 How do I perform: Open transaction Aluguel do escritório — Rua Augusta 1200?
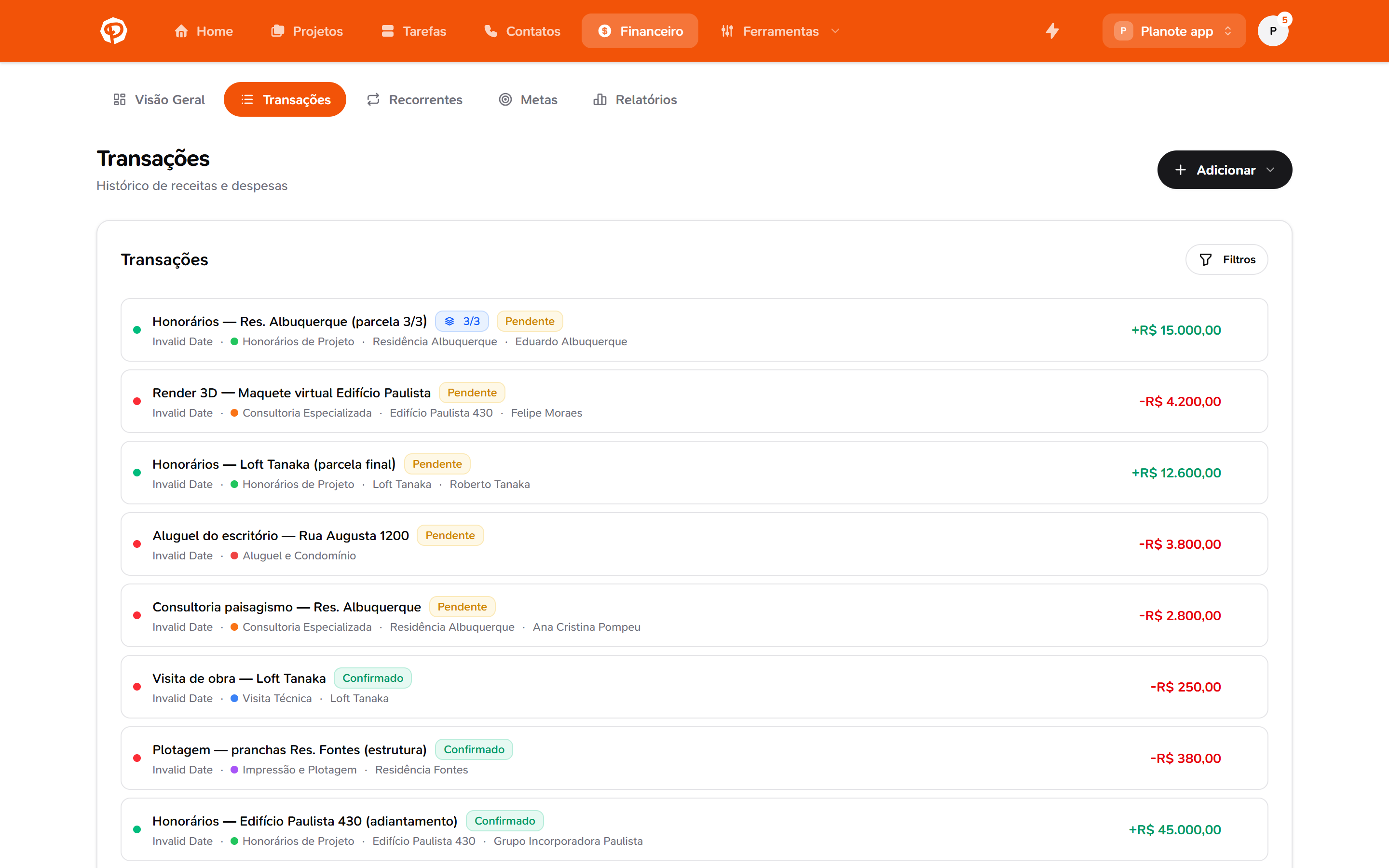click(x=694, y=543)
